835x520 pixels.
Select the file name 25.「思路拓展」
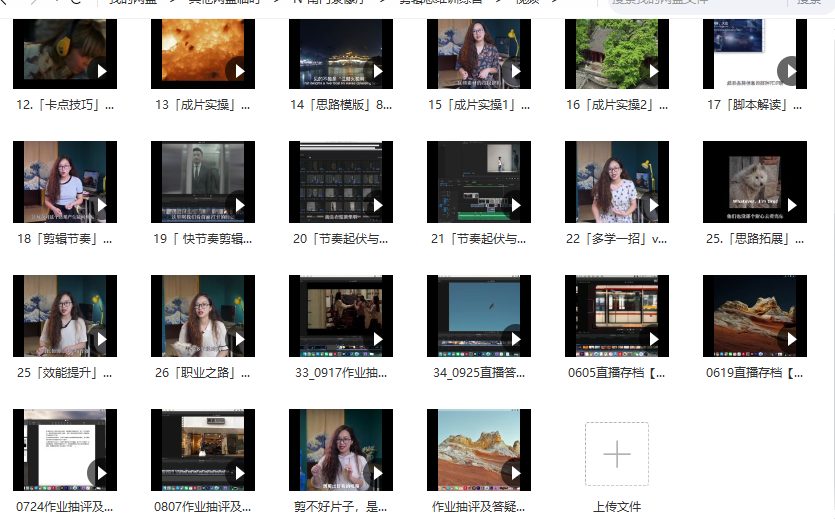click(755, 239)
